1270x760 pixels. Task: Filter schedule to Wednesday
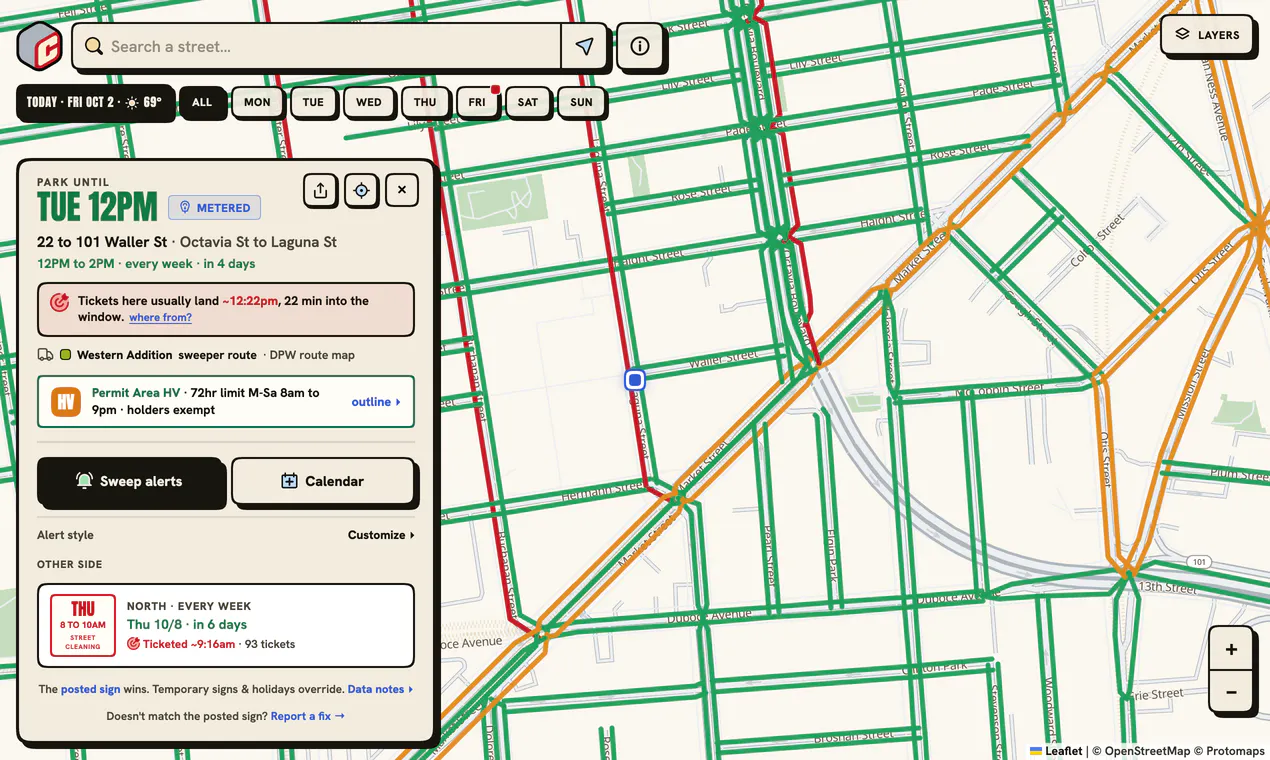[369, 102]
